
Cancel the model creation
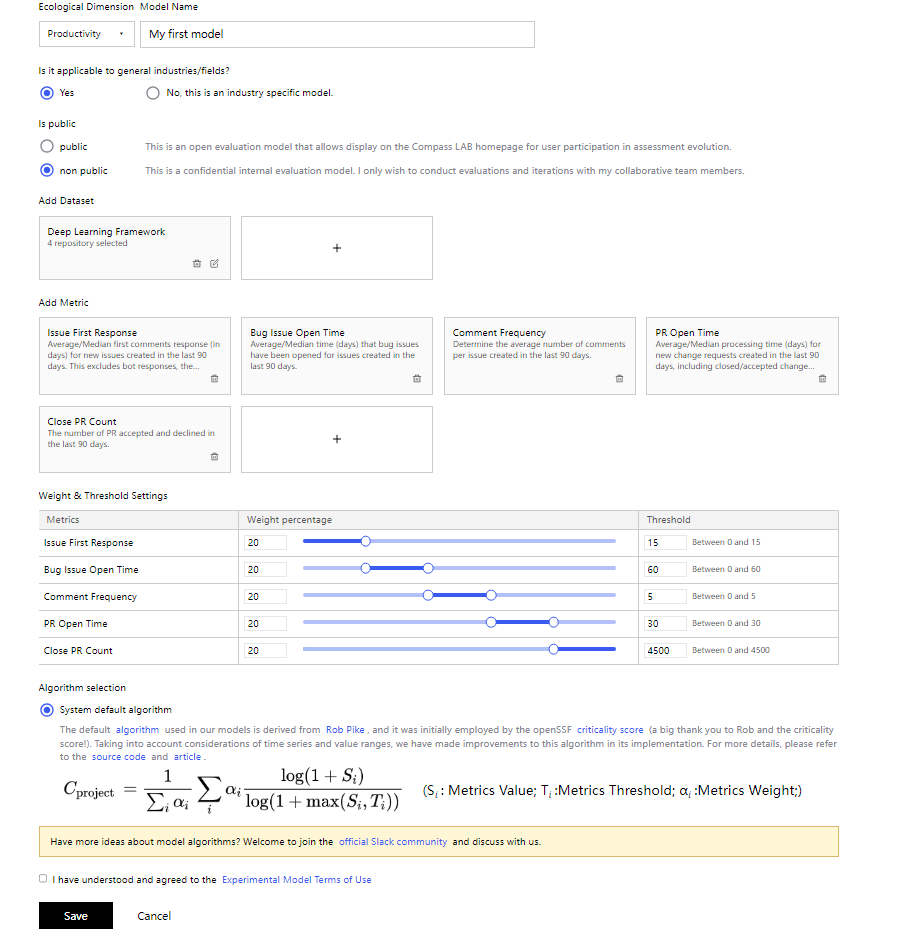154,916
